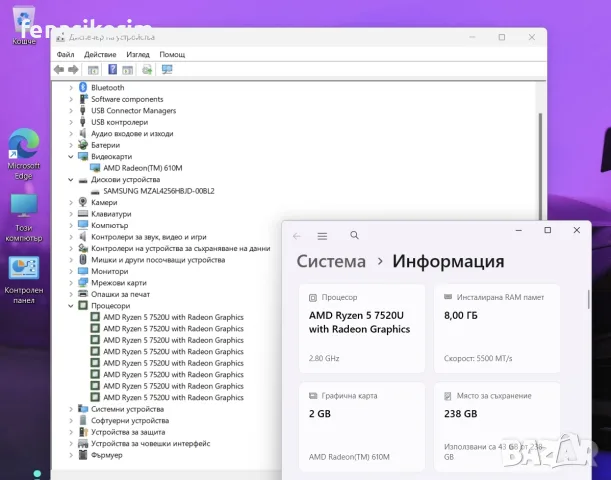Expand the USB контролери node

click(71, 122)
